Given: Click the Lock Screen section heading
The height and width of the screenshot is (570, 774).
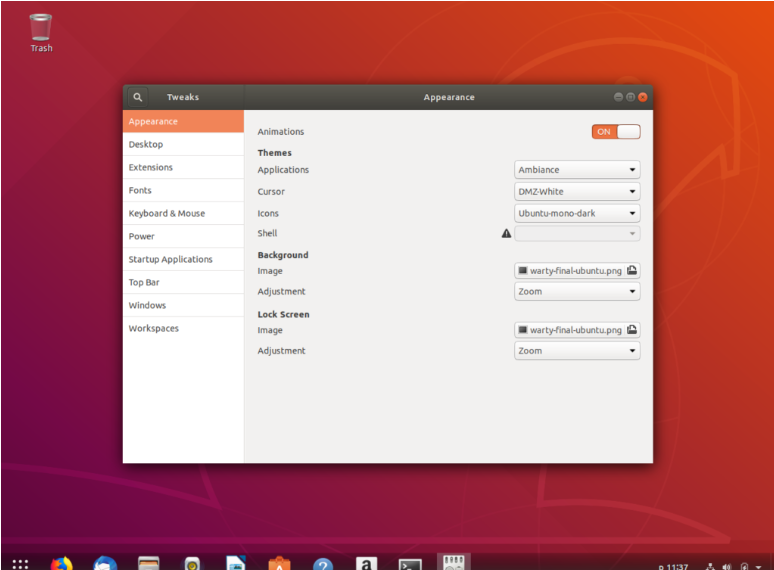Looking at the screenshot, I should [x=283, y=314].
